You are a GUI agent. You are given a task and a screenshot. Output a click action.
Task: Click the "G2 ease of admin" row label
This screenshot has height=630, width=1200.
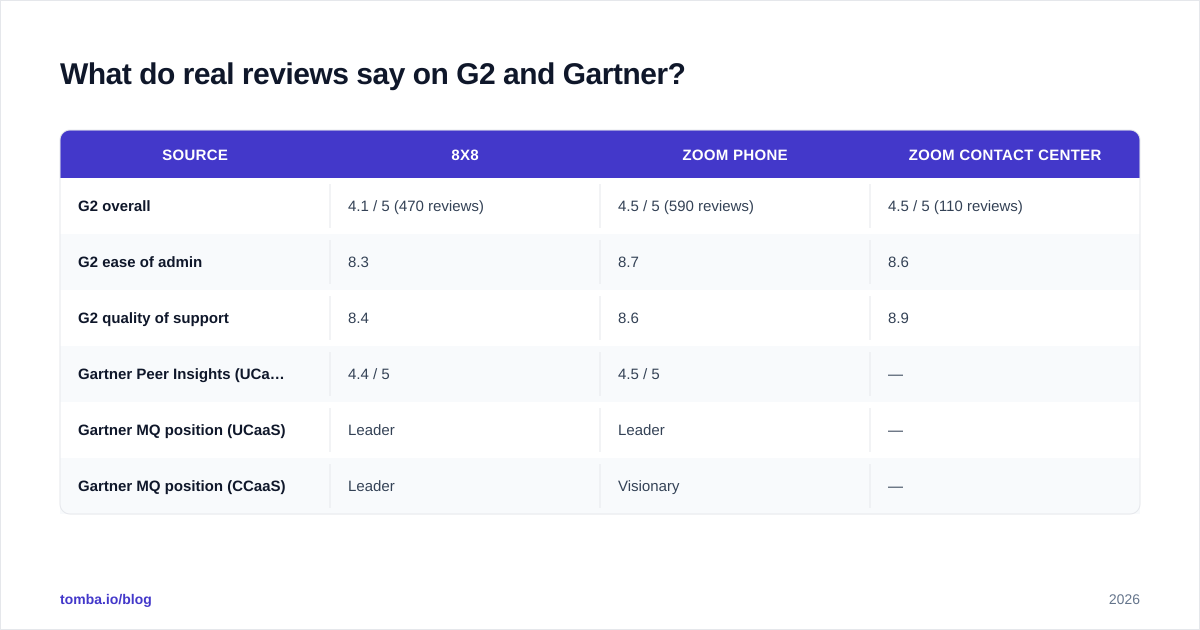[140, 262]
